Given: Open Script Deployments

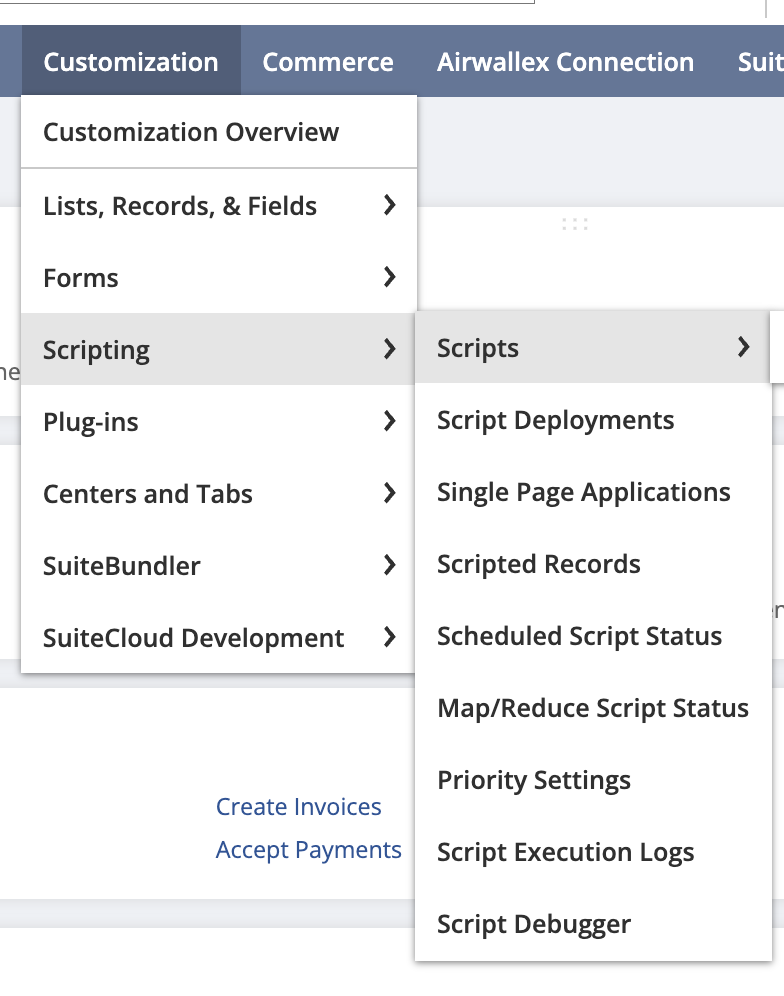Looking at the screenshot, I should pyautogui.click(x=555, y=420).
